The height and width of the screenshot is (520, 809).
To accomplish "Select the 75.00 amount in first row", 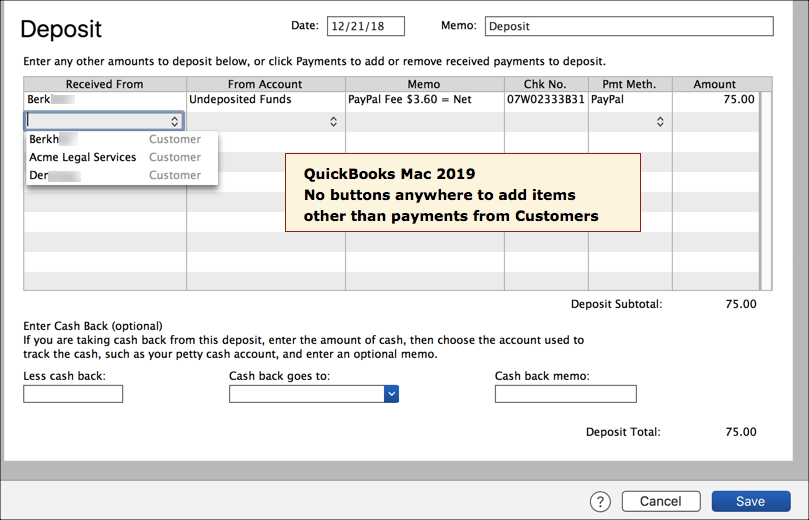I will (x=739, y=100).
